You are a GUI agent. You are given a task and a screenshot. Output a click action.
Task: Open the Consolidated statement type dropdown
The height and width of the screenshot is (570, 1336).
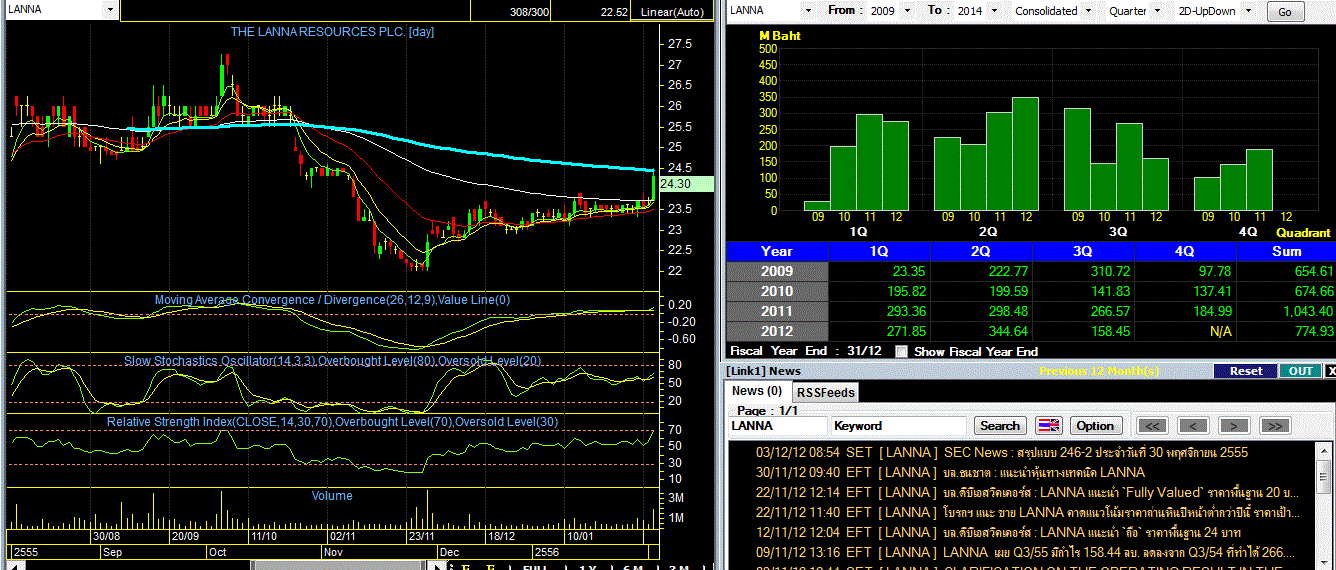(x=1087, y=11)
